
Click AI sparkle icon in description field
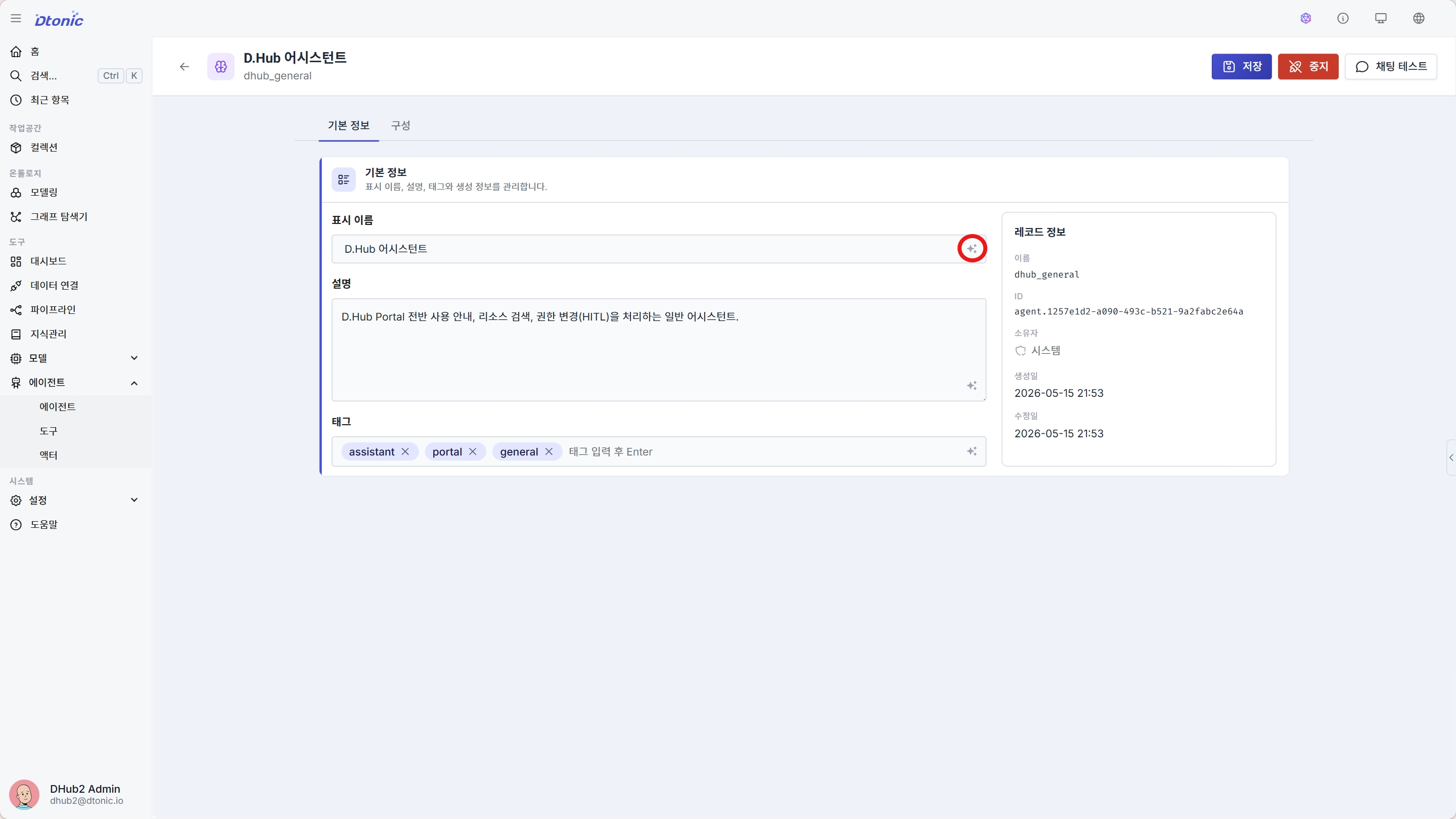click(972, 385)
